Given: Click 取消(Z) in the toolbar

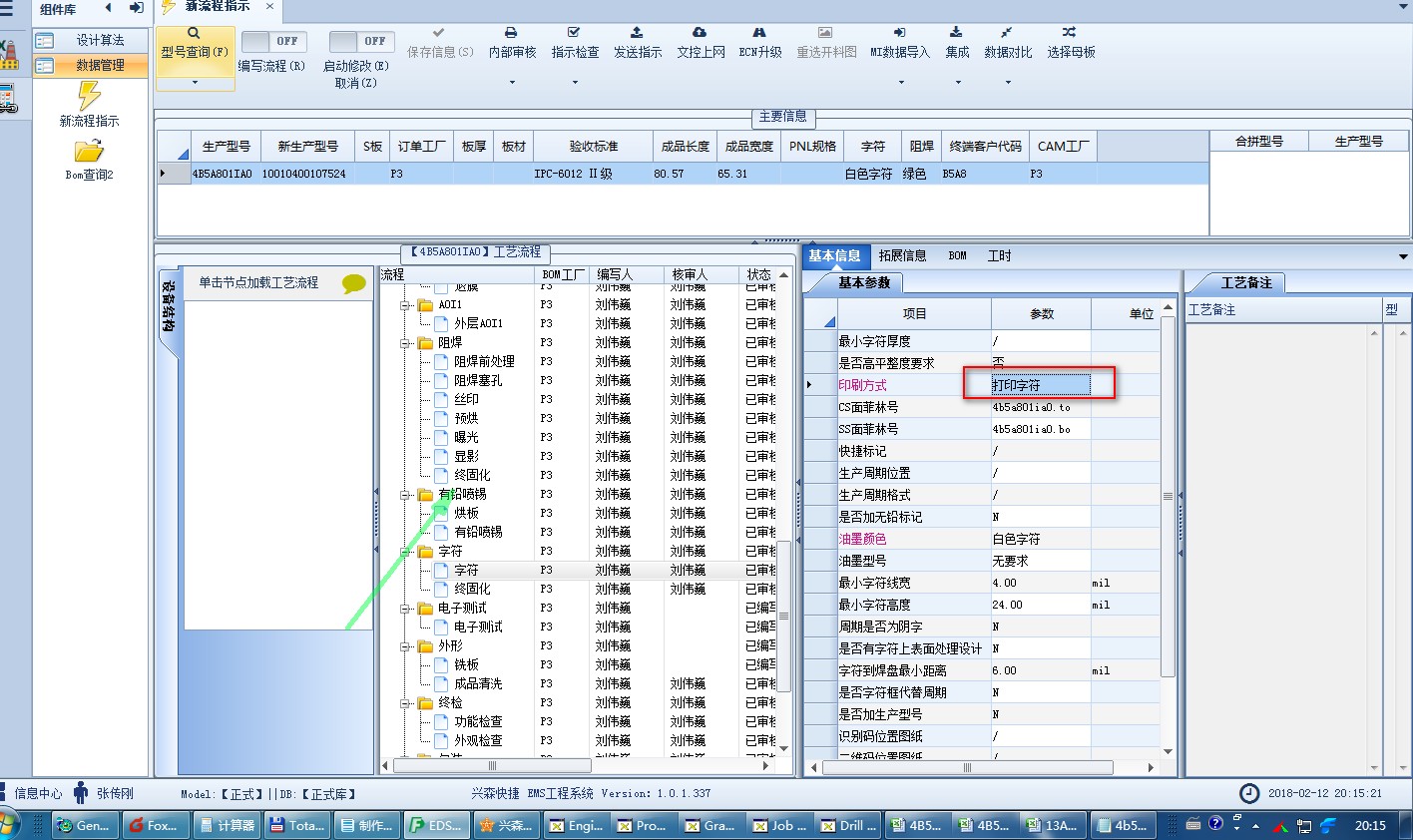Looking at the screenshot, I should coord(355,83).
